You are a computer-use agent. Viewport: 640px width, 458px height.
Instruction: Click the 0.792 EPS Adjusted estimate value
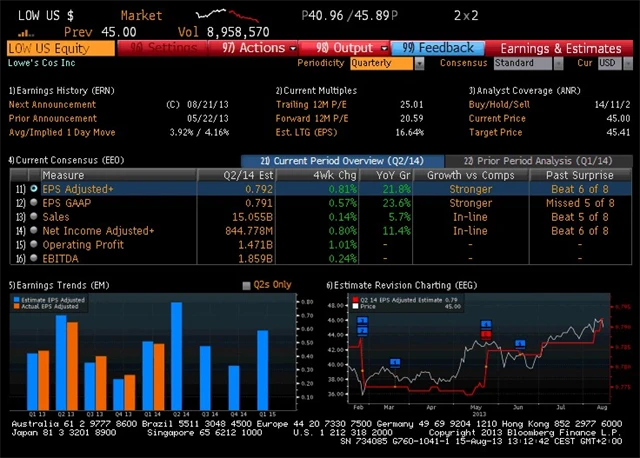[259, 189]
